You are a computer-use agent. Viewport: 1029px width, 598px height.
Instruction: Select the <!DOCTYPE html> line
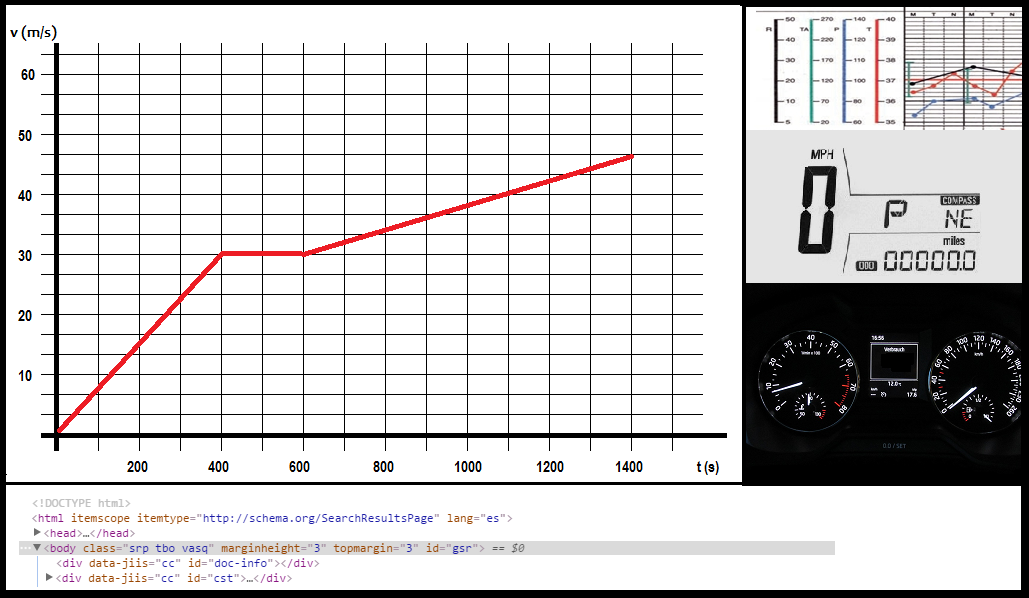point(81,503)
